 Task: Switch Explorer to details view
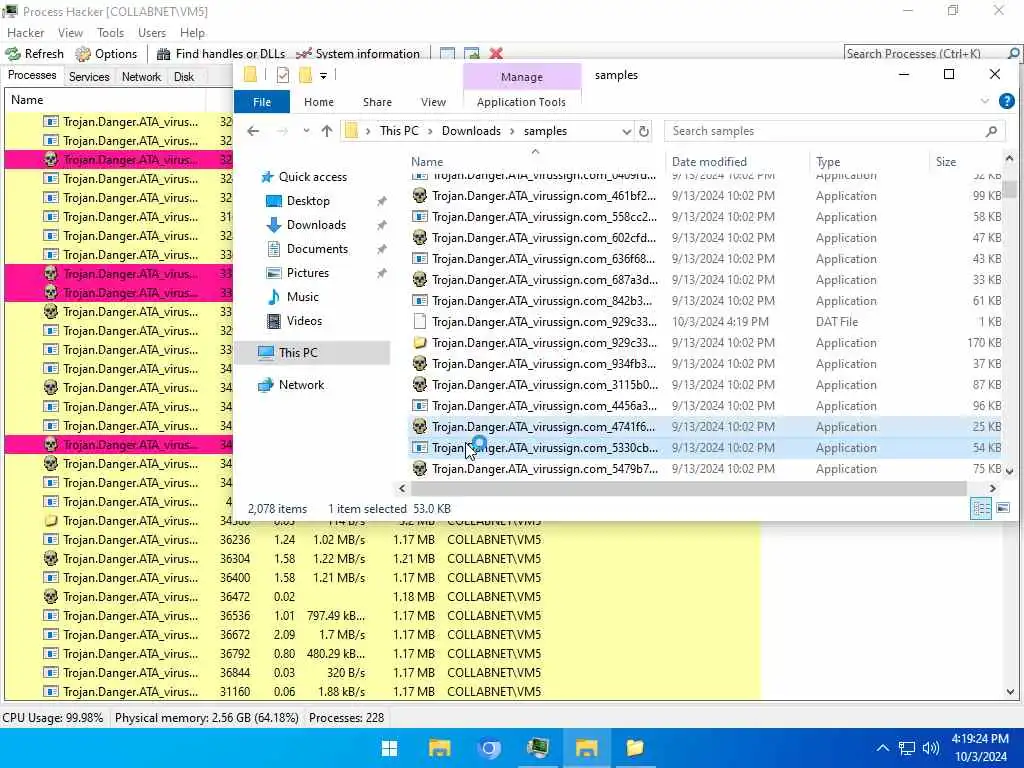coord(981,509)
